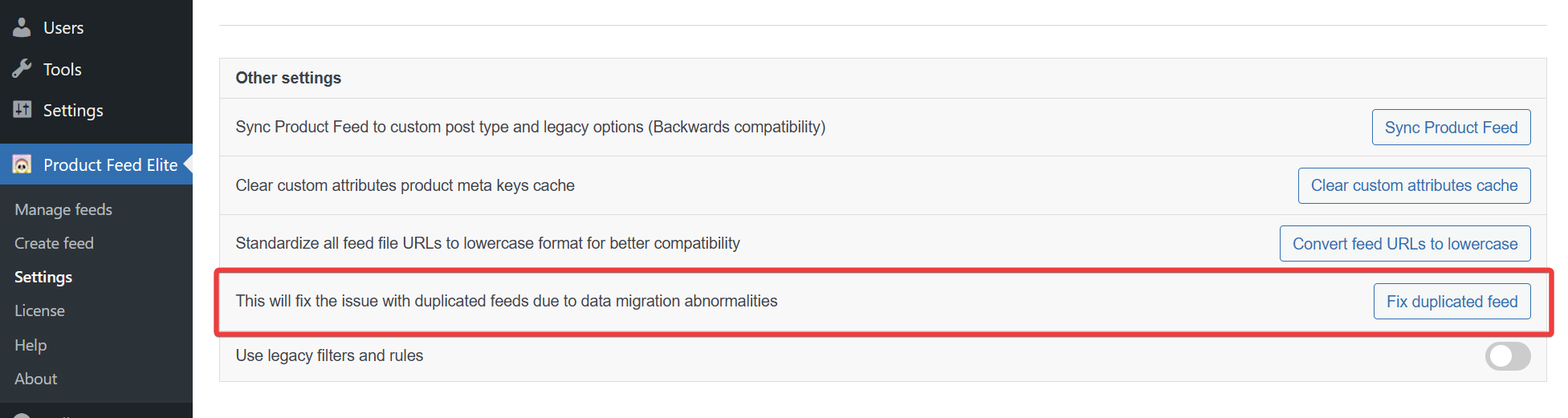This screenshot has height=418, width=1568.
Task: Select the Product Feed Elite menu label
Action: click(110, 165)
